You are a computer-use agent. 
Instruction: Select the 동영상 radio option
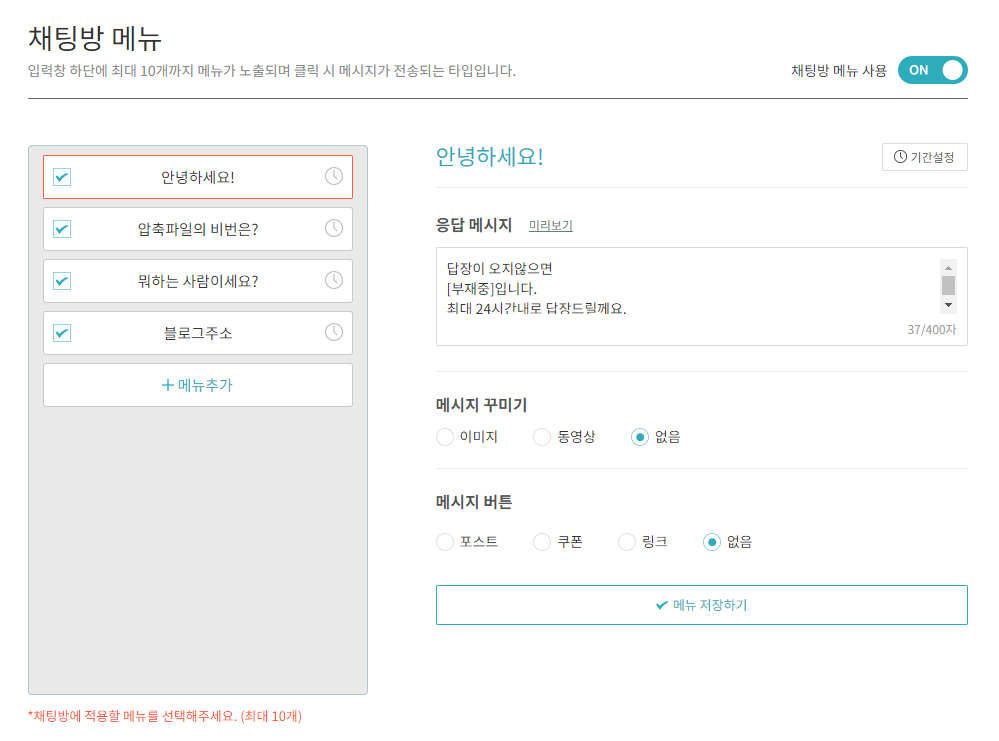tap(542, 437)
